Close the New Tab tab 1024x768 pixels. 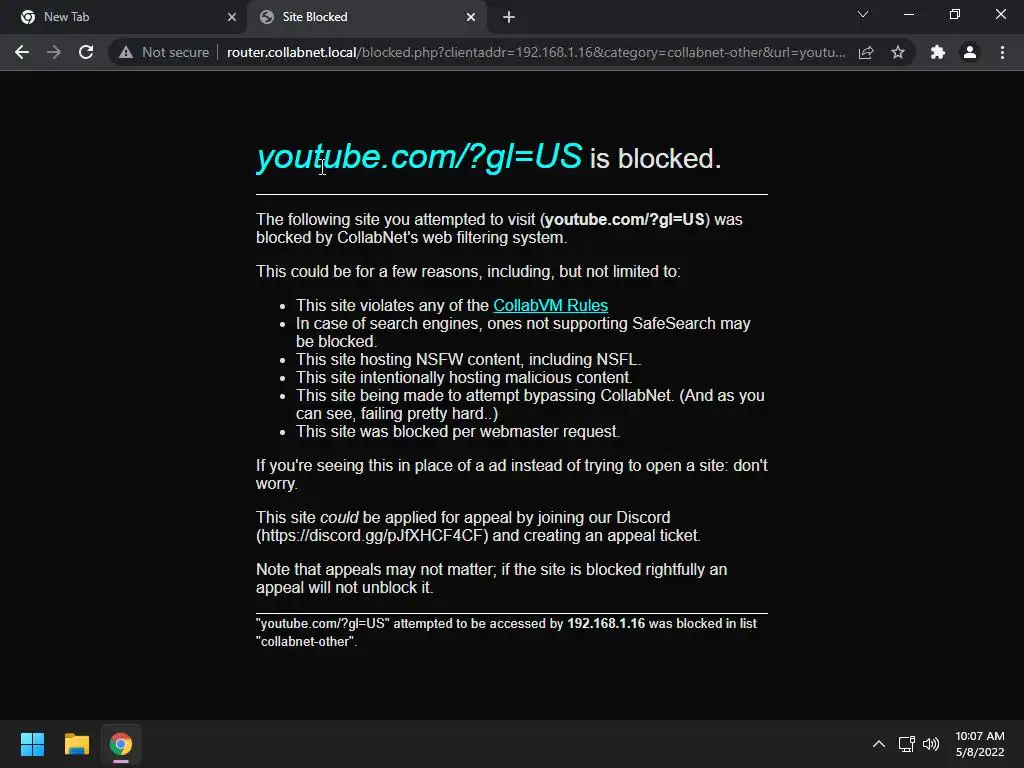point(232,17)
